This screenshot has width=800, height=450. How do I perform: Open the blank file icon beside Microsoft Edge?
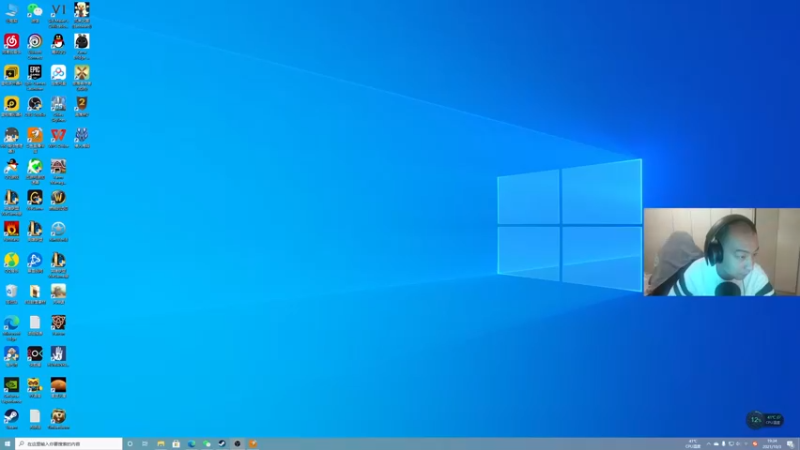[x=35, y=324]
